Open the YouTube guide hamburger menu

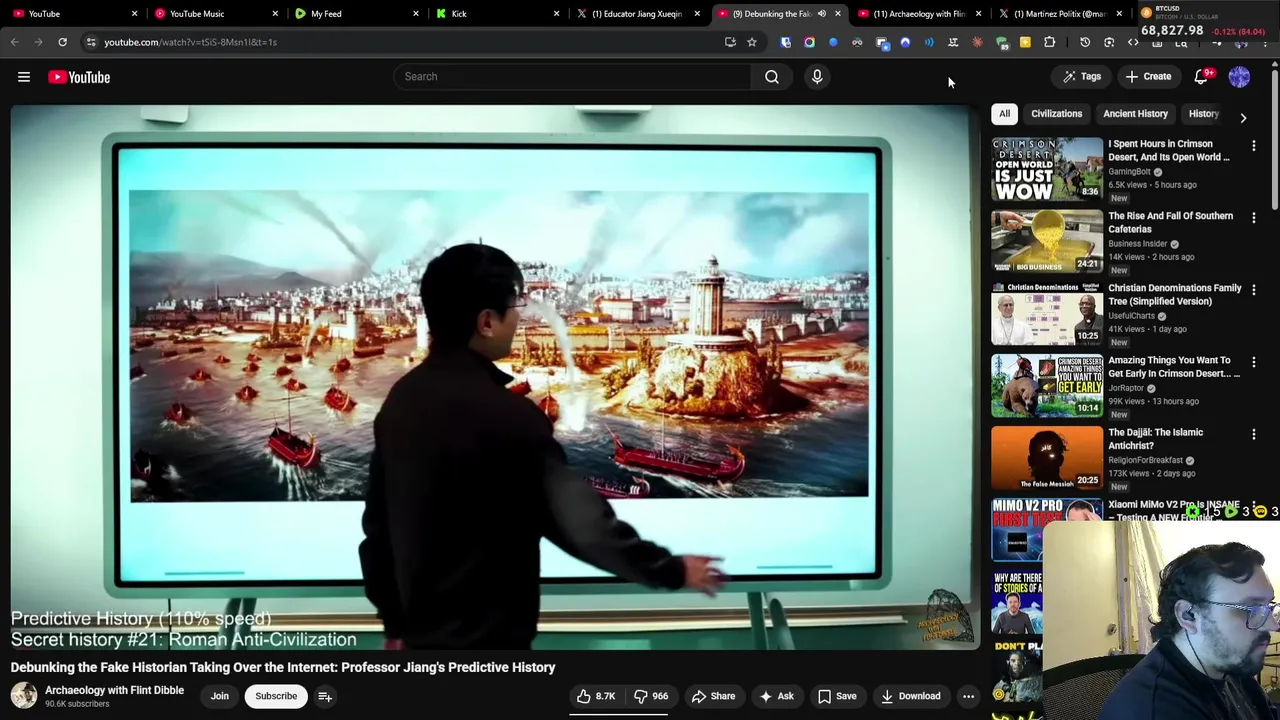(24, 77)
